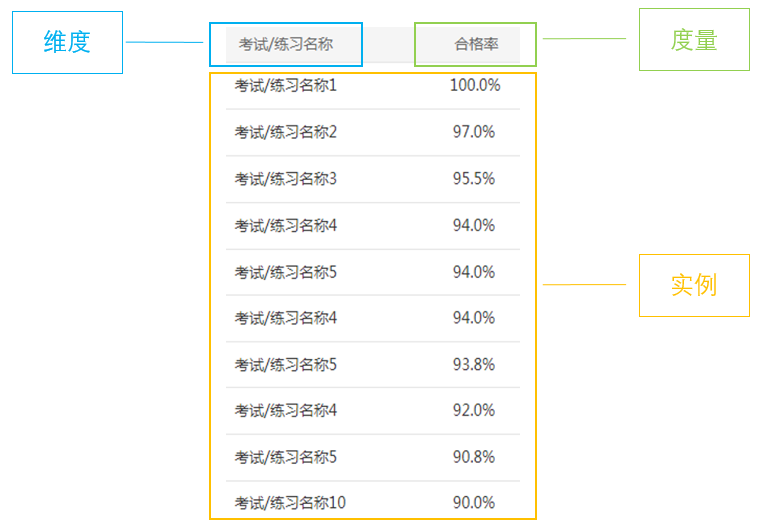
Task: Click 考试/练习名称5 in the 93.8% row
Action: click(285, 364)
